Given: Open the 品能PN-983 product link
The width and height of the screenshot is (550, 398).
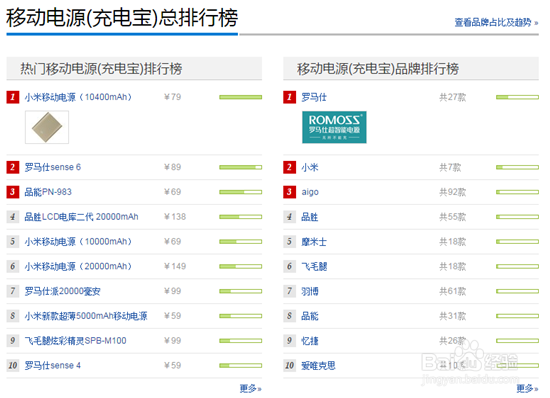Looking at the screenshot, I should tap(48, 192).
